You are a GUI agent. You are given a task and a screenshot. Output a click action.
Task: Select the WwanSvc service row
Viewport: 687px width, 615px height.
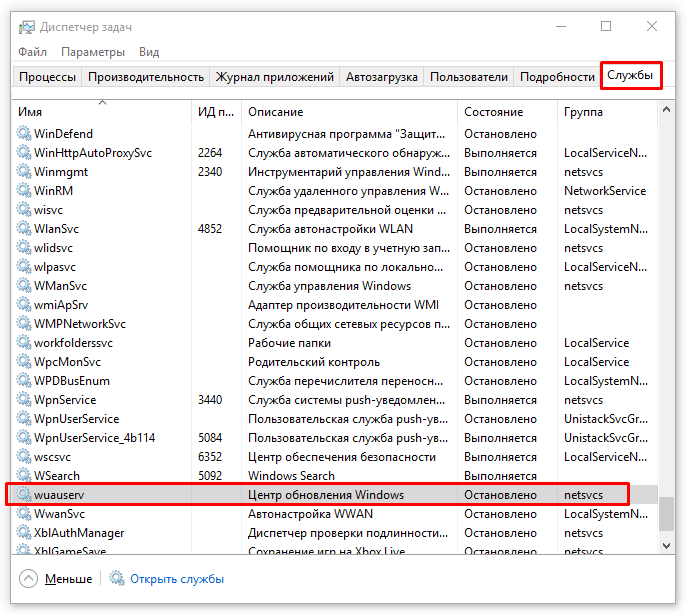tap(300, 514)
